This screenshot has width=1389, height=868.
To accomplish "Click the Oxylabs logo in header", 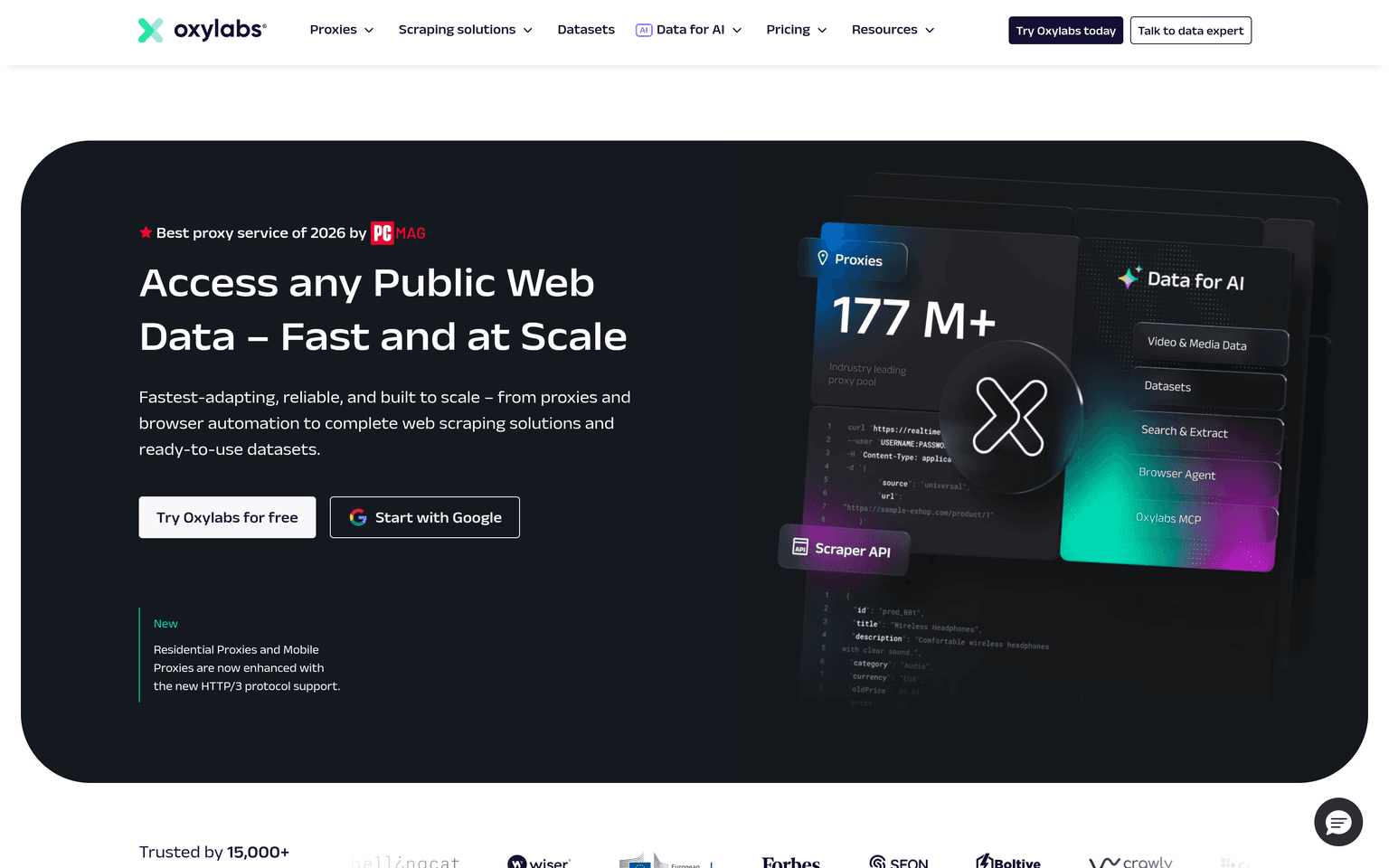I will pos(202,30).
